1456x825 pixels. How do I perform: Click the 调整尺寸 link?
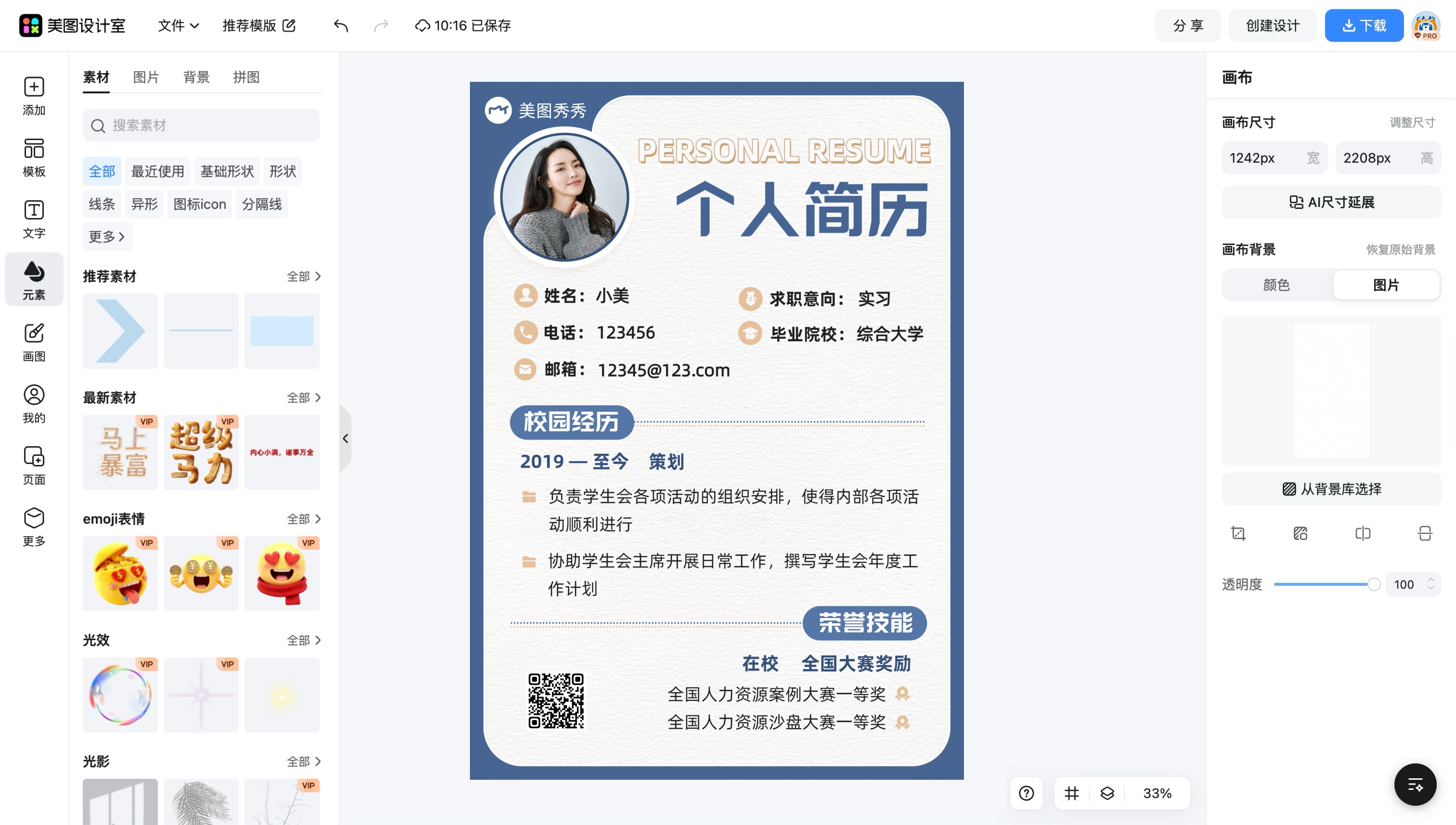pos(1412,122)
